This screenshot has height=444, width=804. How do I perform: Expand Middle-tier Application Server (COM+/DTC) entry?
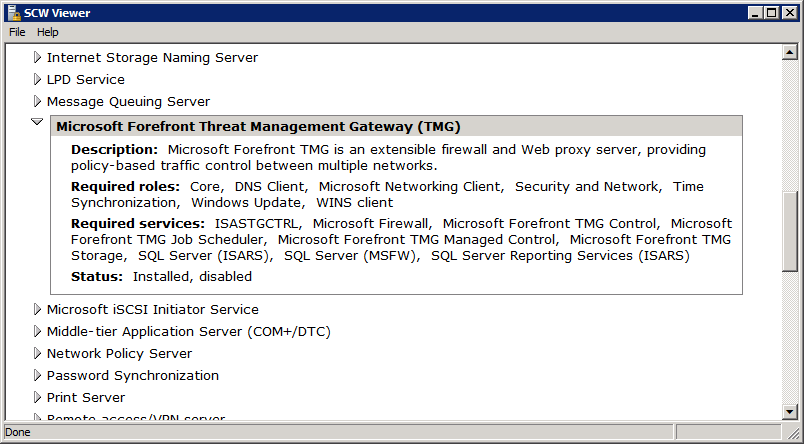pyautogui.click(x=37, y=332)
